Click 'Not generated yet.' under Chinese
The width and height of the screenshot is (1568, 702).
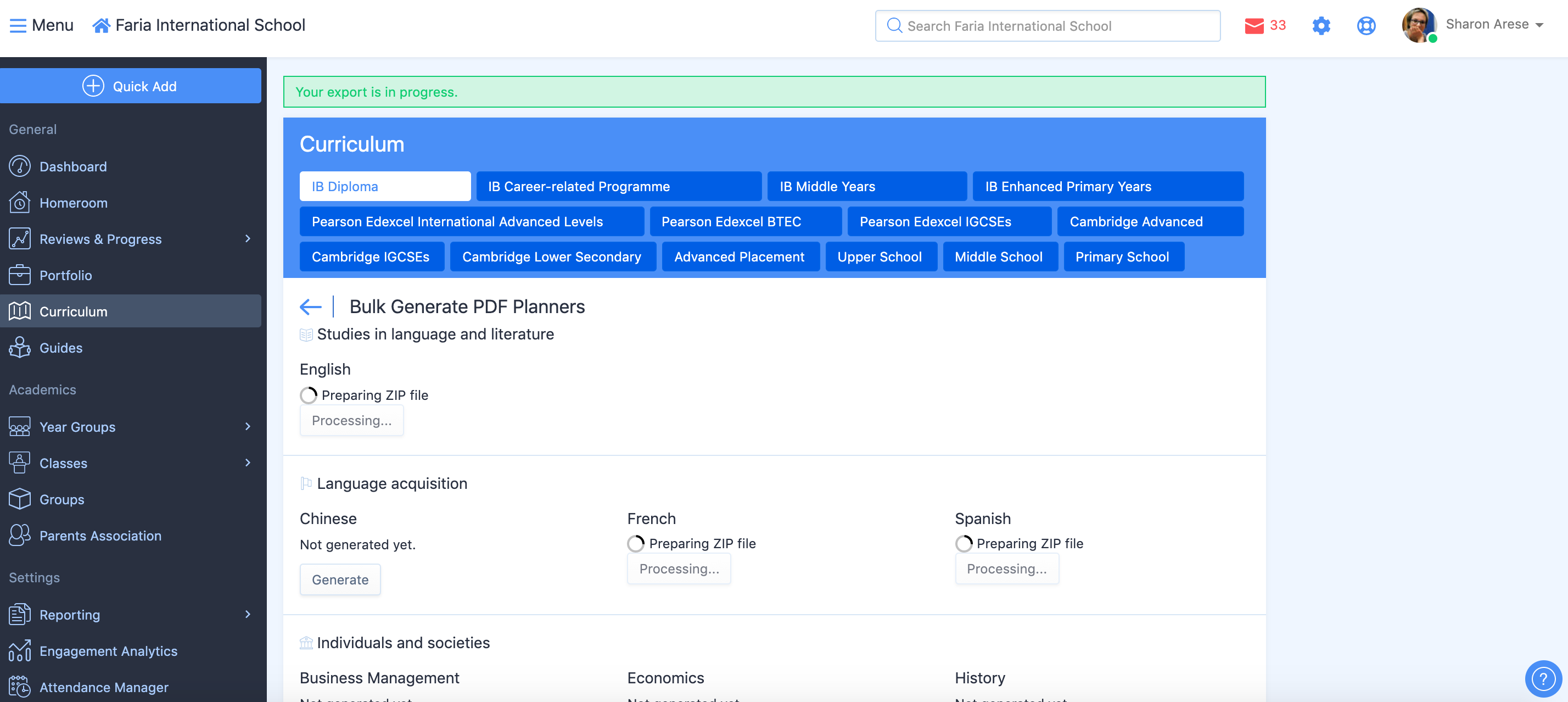pyautogui.click(x=357, y=545)
